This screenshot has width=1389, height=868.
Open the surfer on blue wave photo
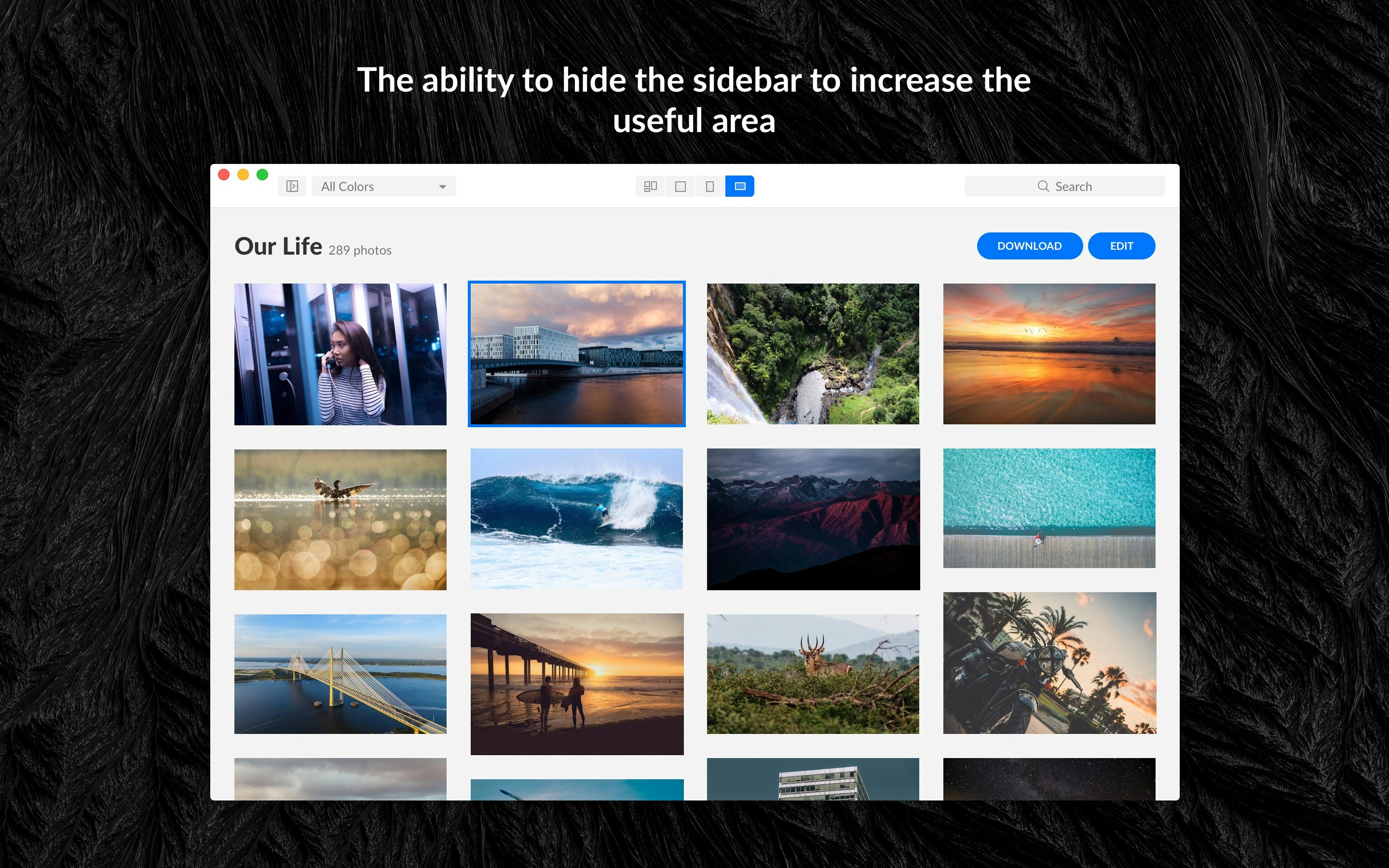coord(577,518)
